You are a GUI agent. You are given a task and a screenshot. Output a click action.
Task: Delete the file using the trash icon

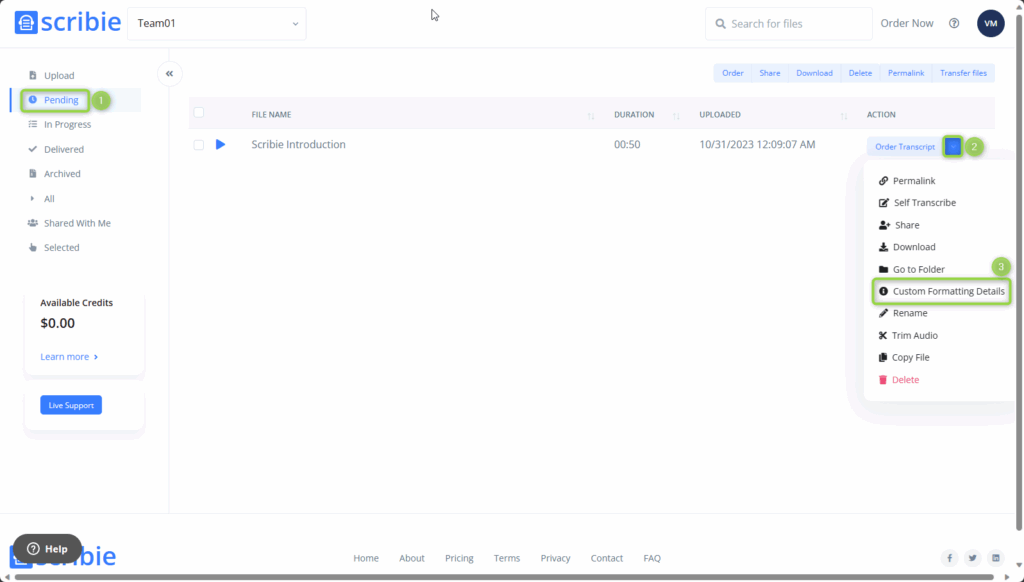coord(884,379)
